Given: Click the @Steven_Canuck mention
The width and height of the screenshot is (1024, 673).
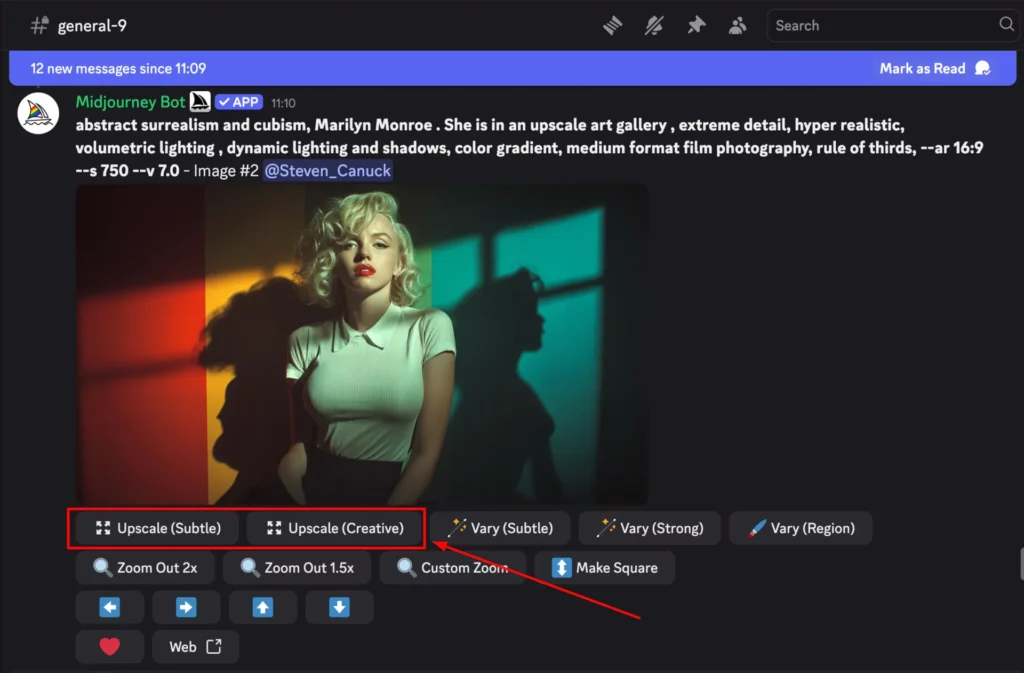Looking at the screenshot, I should [x=328, y=170].
